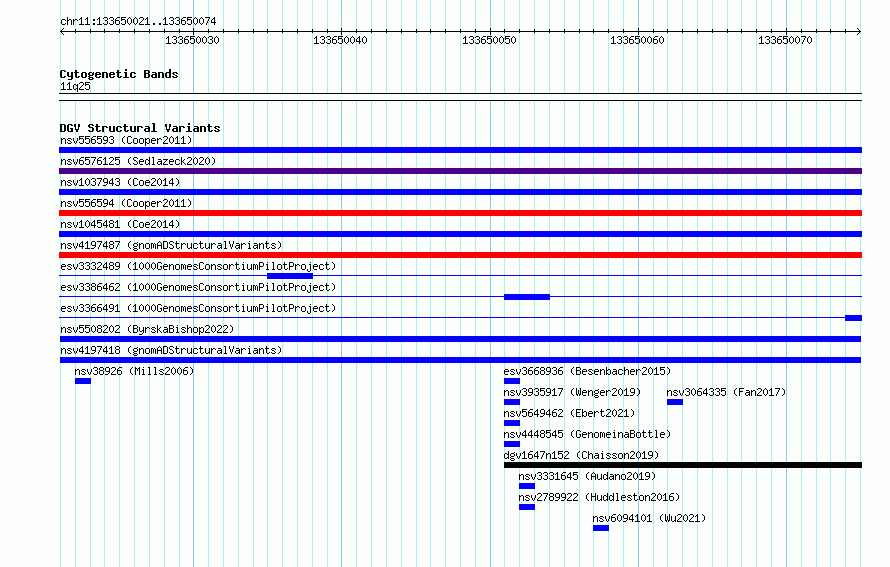This screenshot has width=890, height=567.
Task: Click the nsv556593 (Cooper2011) variant label
Action: pyautogui.click(x=126, y=140)
